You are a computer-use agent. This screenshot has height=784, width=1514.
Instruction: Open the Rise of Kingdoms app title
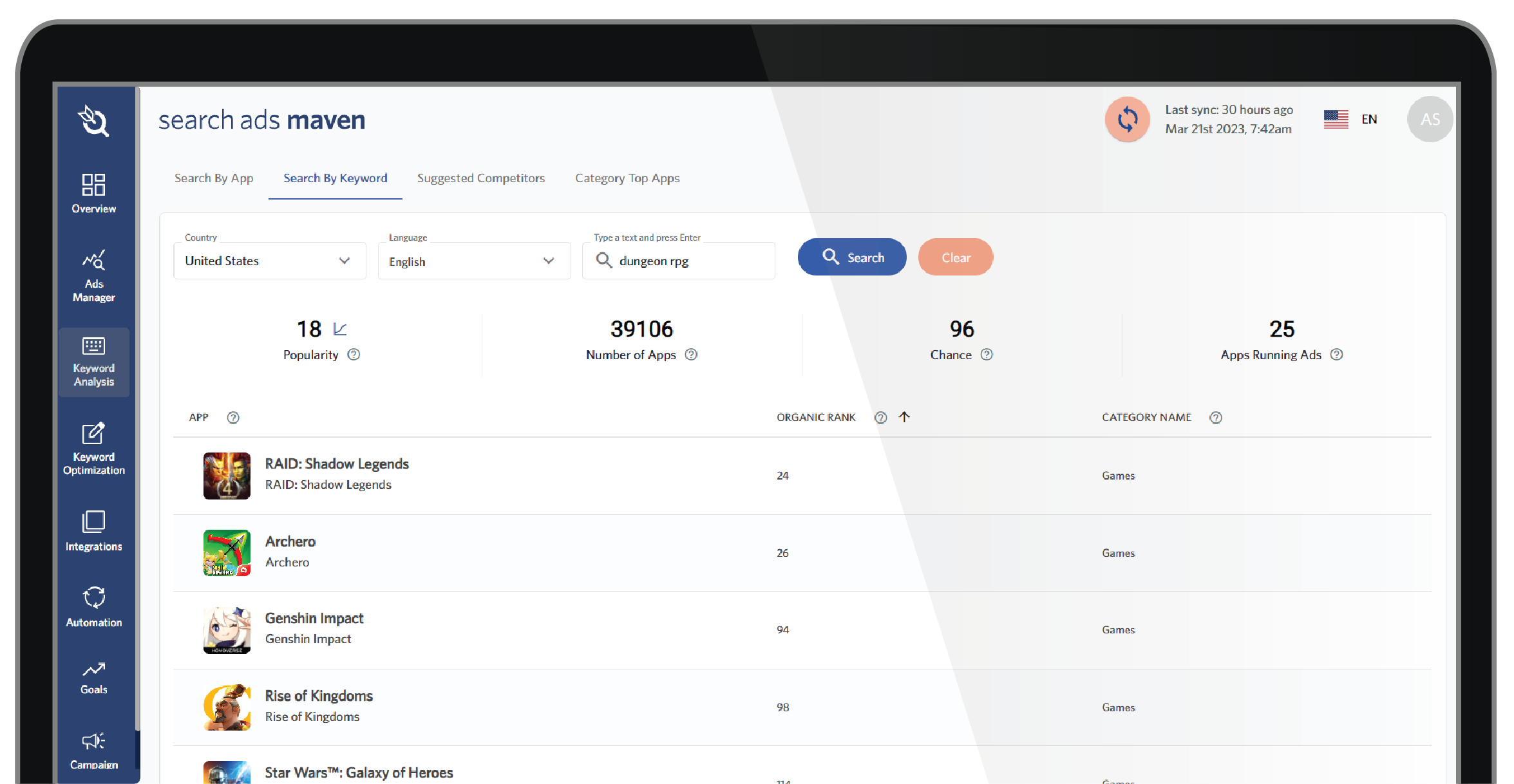click(x=319, y=696)
